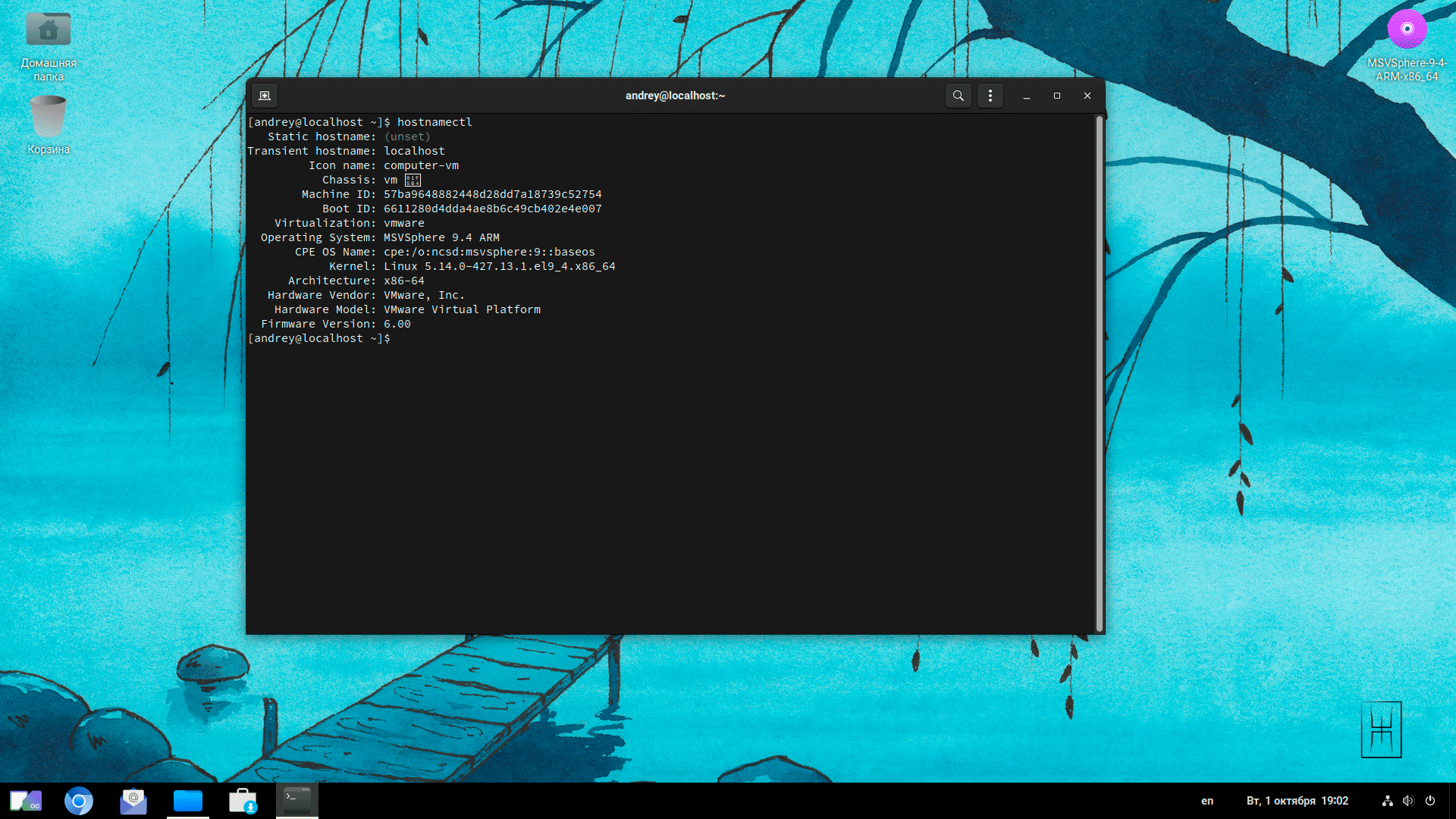Open the Домашняя папка desktop icon
Screen dimensions: 1456x819
pos(47,32)
